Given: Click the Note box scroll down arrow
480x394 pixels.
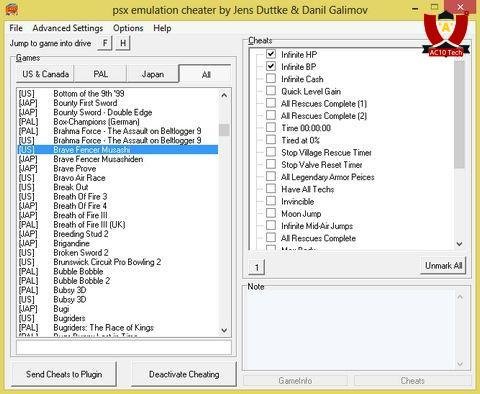Looking at the screenshot, I should (460, 364).
